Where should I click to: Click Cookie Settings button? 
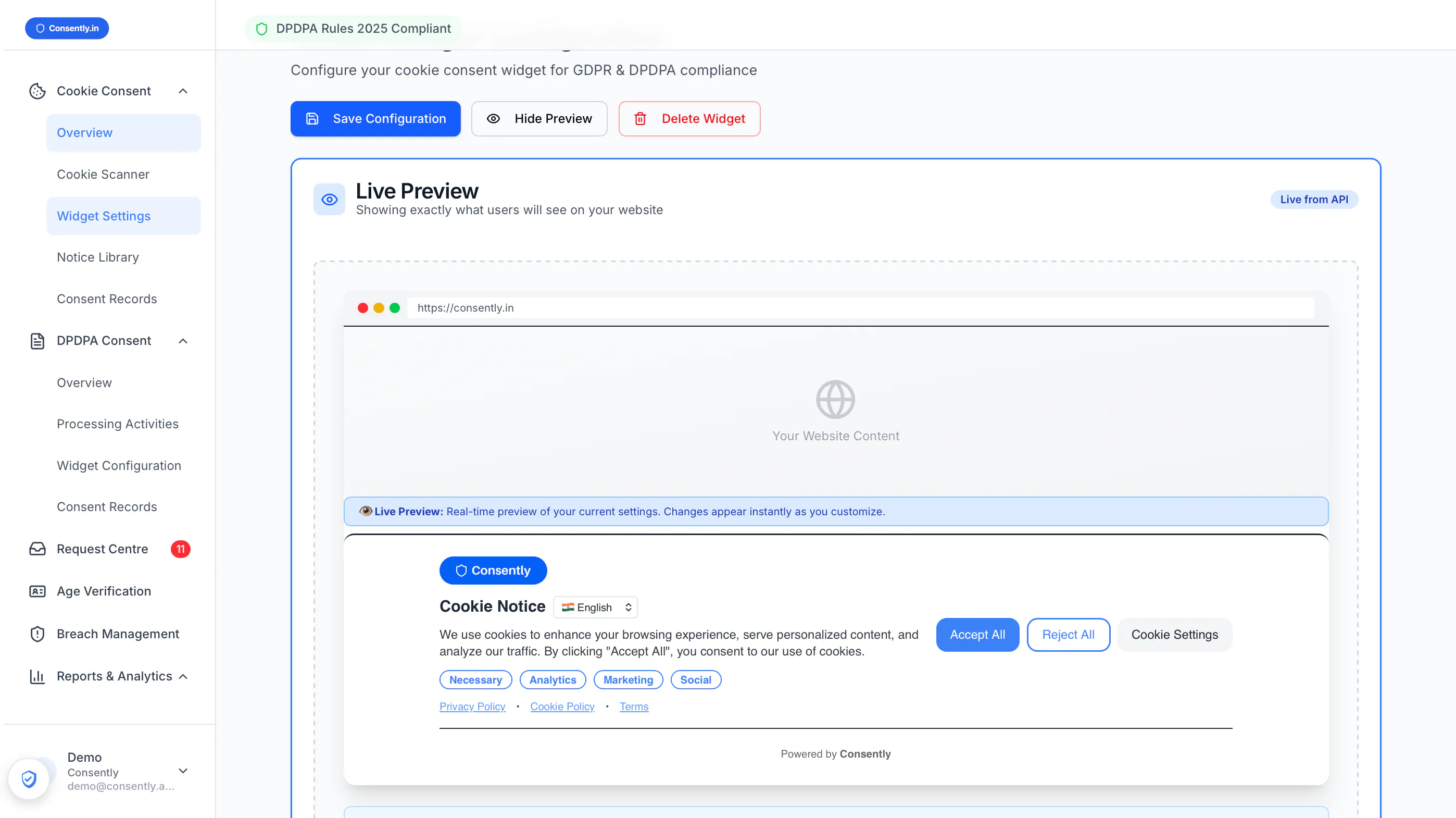[1174, 635]
